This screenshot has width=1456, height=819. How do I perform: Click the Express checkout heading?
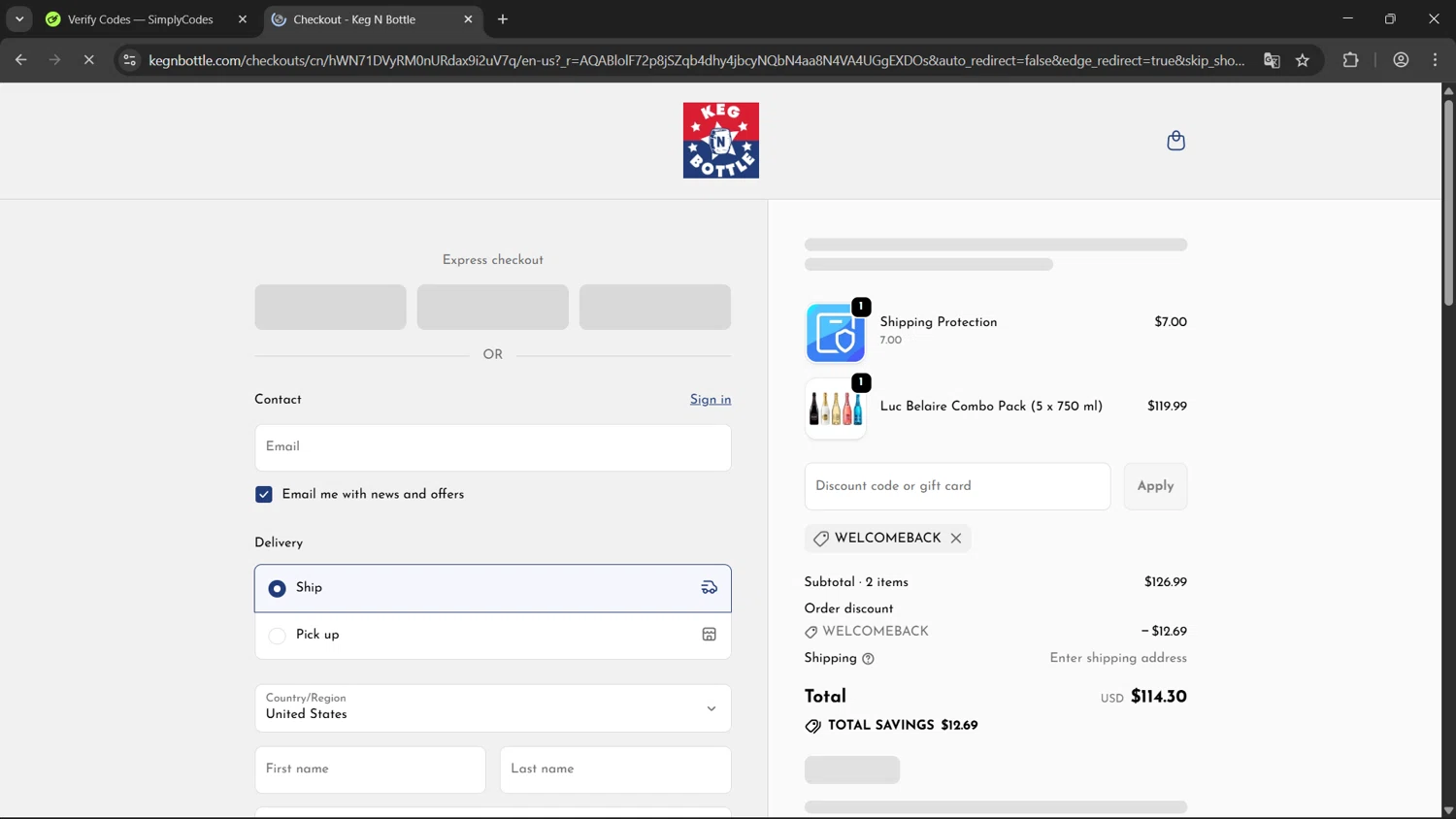coord(492,260)
